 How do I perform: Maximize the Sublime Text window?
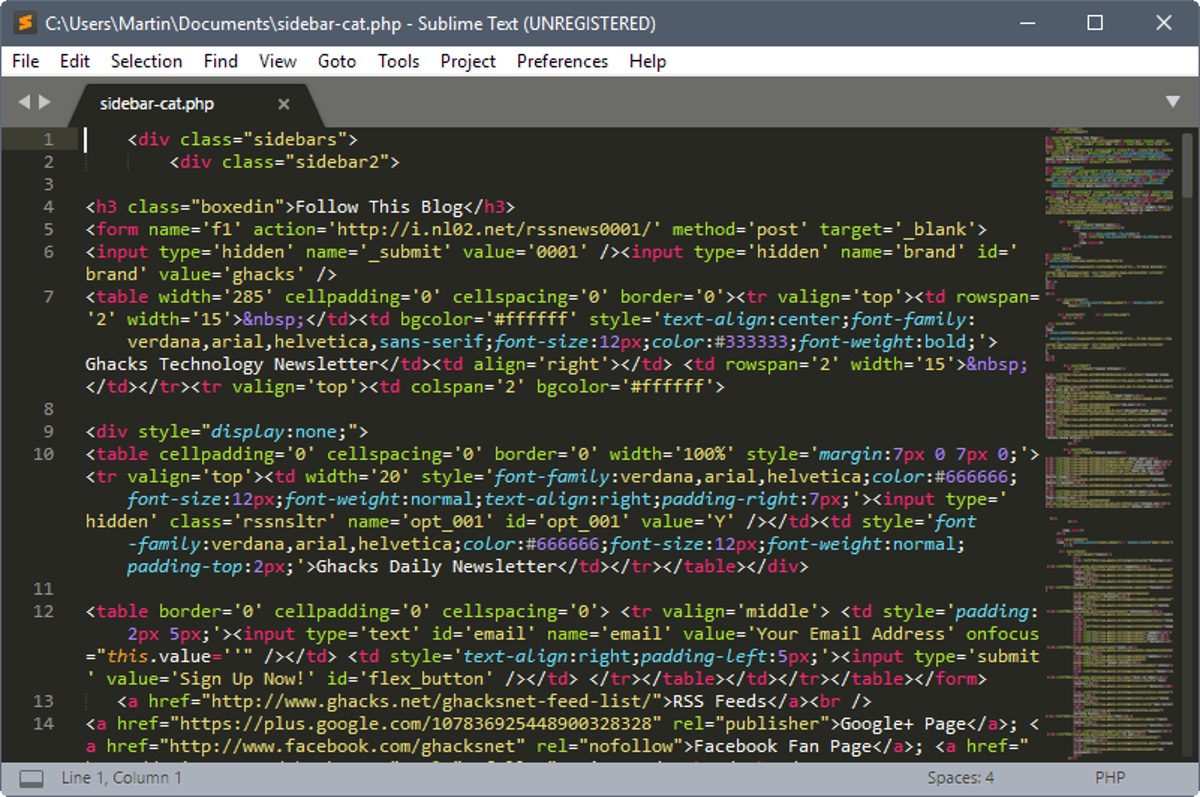(x=1095, y=22)
